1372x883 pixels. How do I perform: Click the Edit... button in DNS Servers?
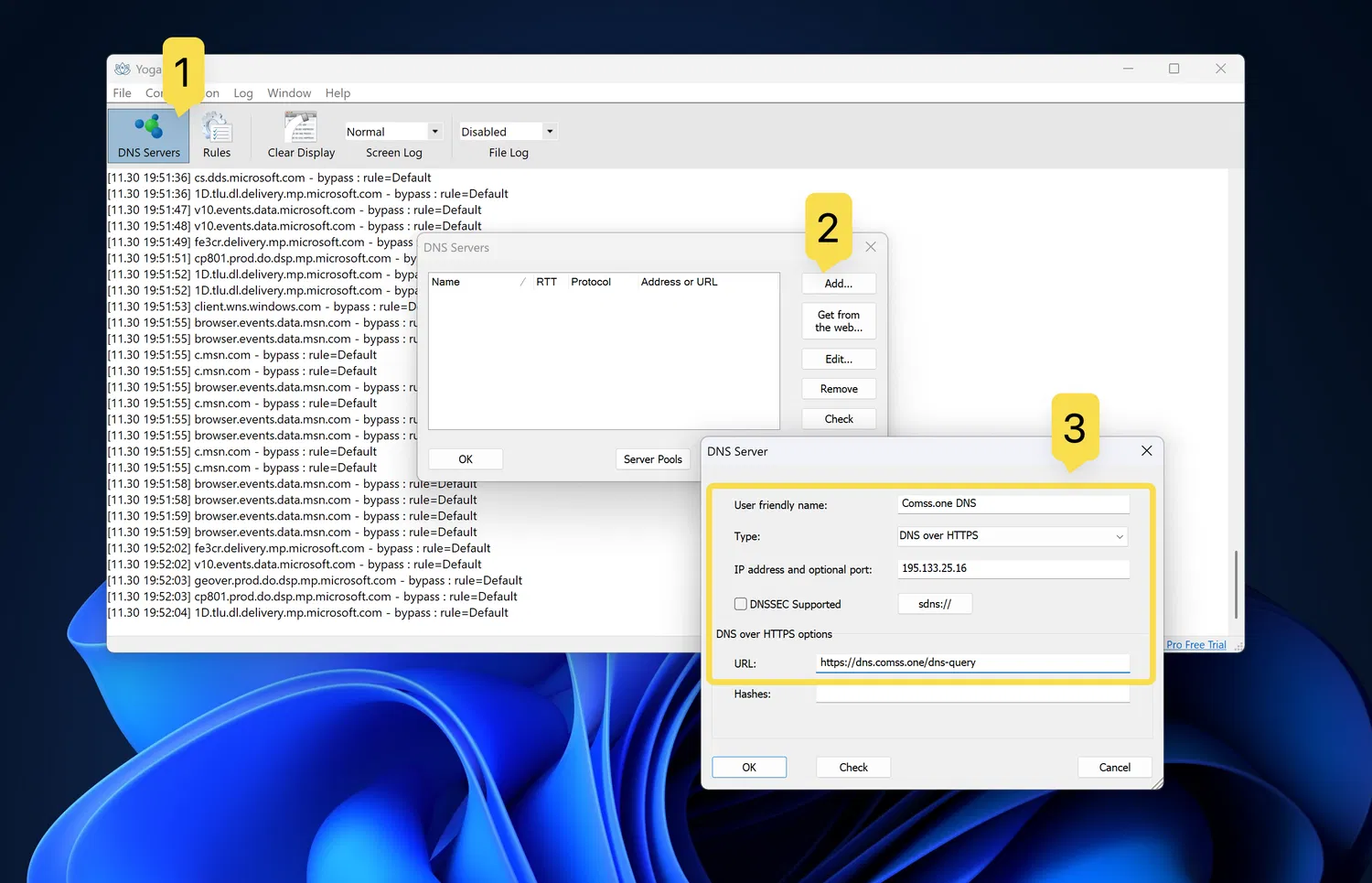click(x=839, y=359)
